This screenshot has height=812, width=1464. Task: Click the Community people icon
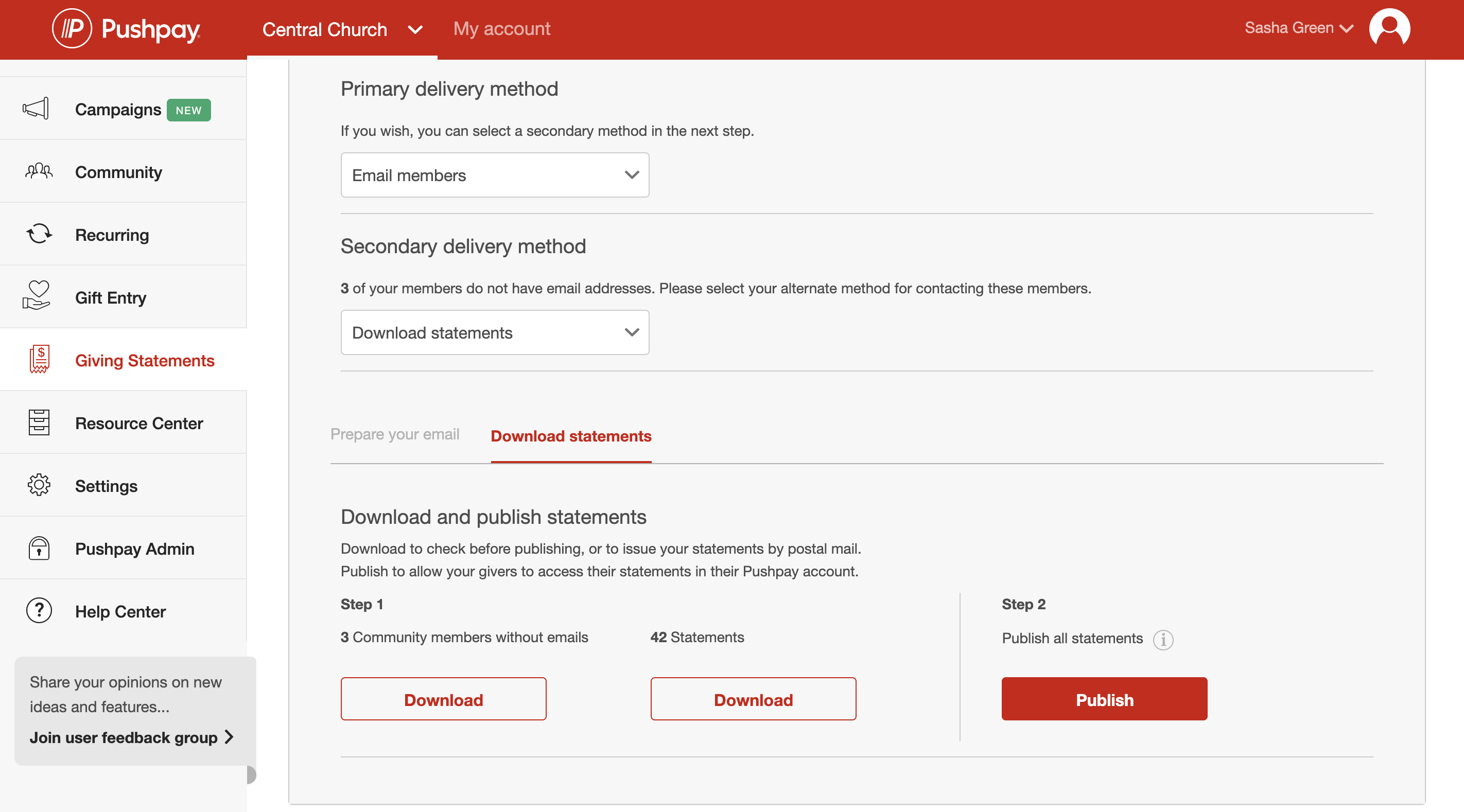[x=38, y=171]
